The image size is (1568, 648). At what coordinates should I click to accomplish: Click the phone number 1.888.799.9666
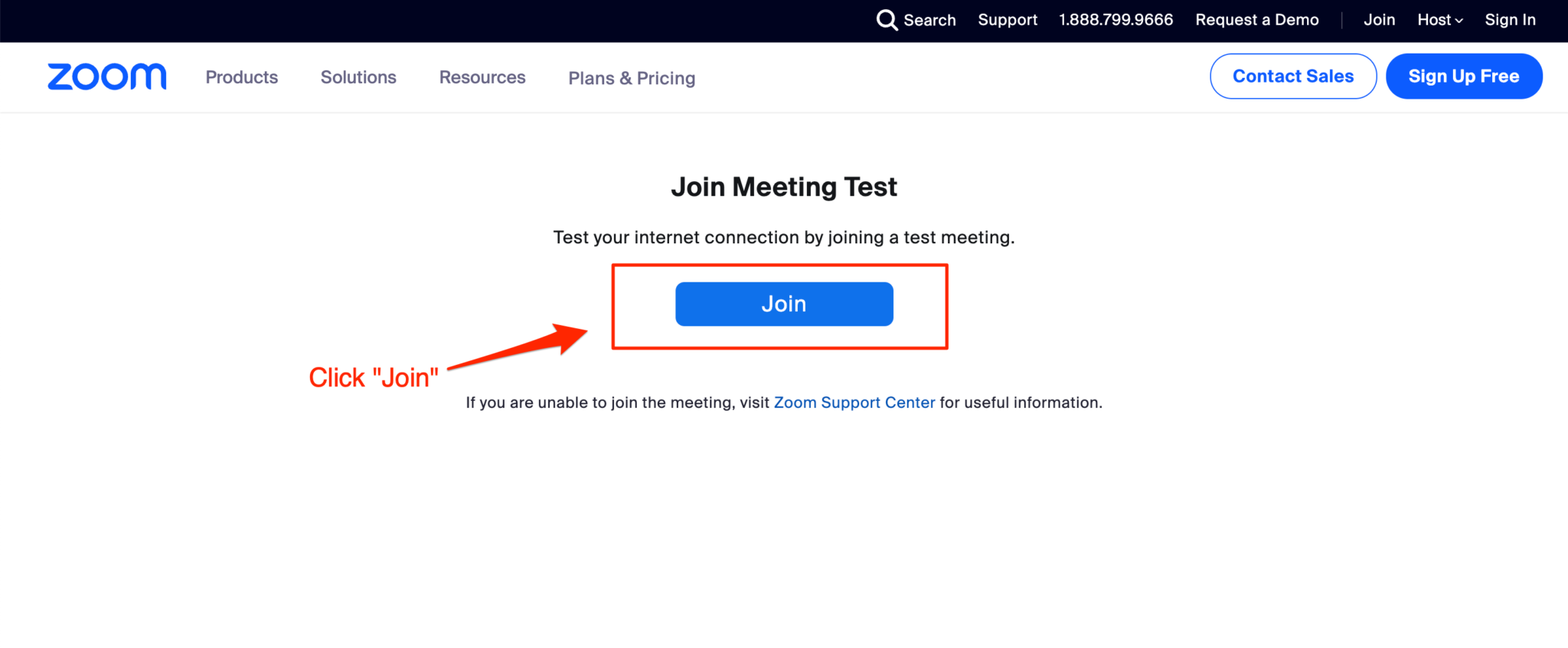point(1116,20)
